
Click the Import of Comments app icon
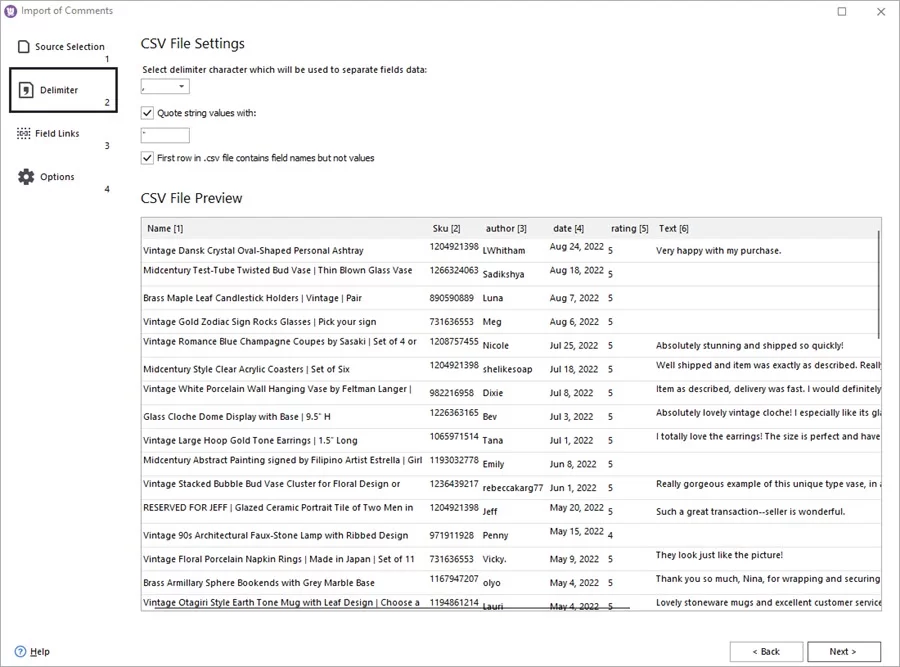(x=9, y=11)
